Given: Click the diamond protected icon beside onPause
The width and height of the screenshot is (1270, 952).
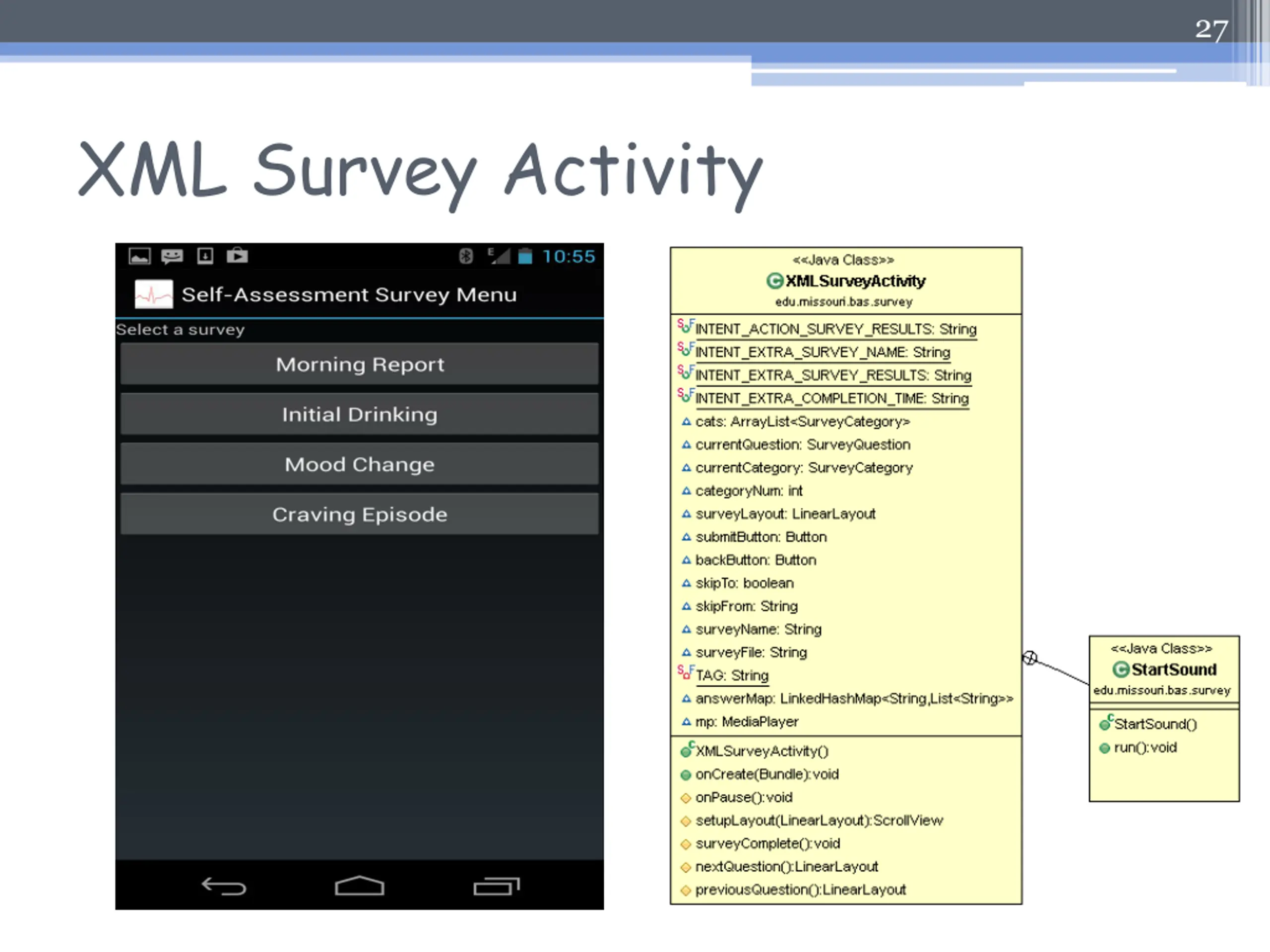Looking at the screenshot, I should (686, 798).
